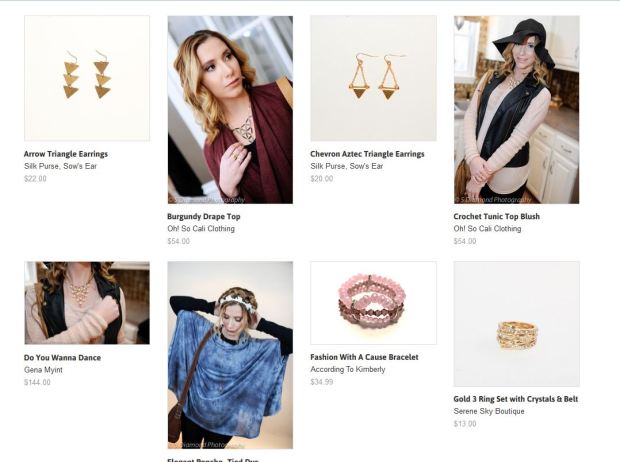Click the Chevron Aztec Triangle Earrings title
This screenshot has height=462, width=620.
click(x=367, y=154)
